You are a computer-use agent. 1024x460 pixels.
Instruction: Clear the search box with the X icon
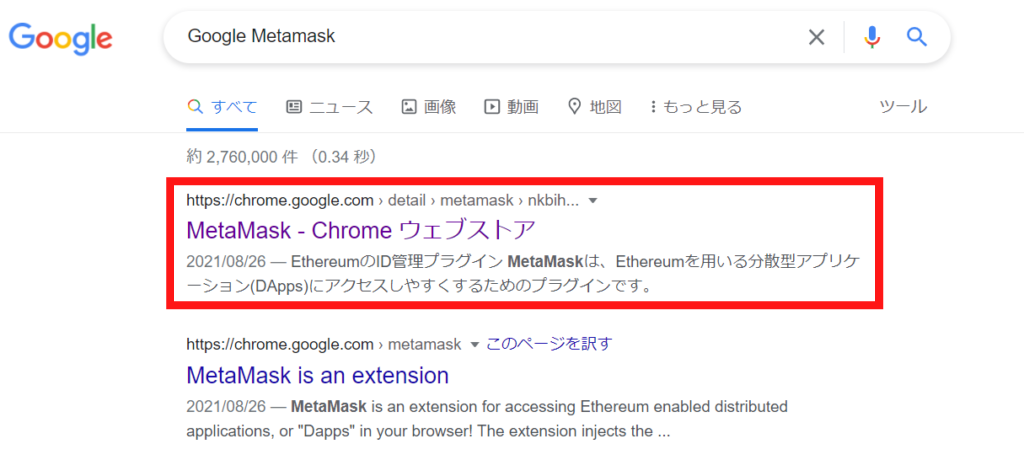coord(816,37)
